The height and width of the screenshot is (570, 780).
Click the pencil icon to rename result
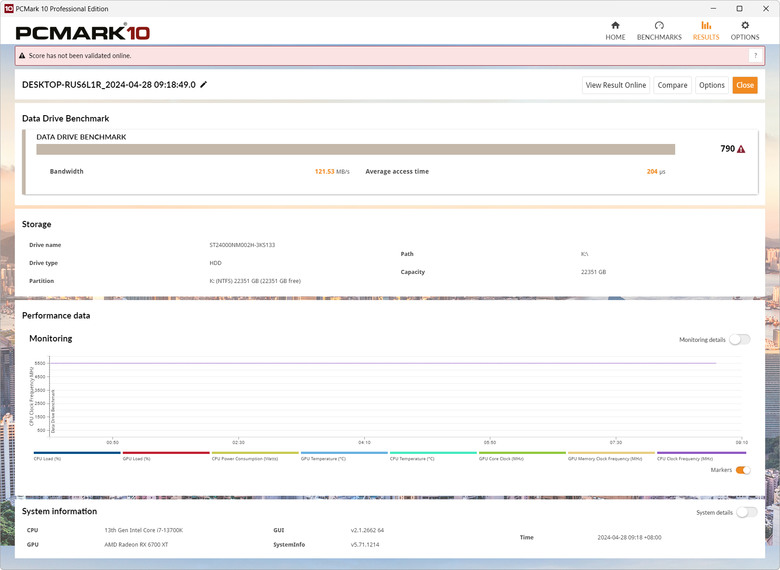pos(203,85)
